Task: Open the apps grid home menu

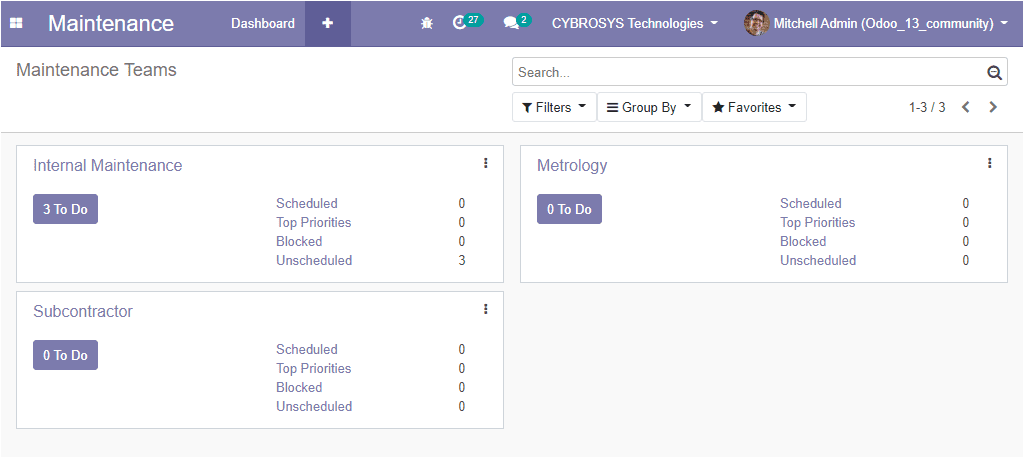Action: point(16,23)
